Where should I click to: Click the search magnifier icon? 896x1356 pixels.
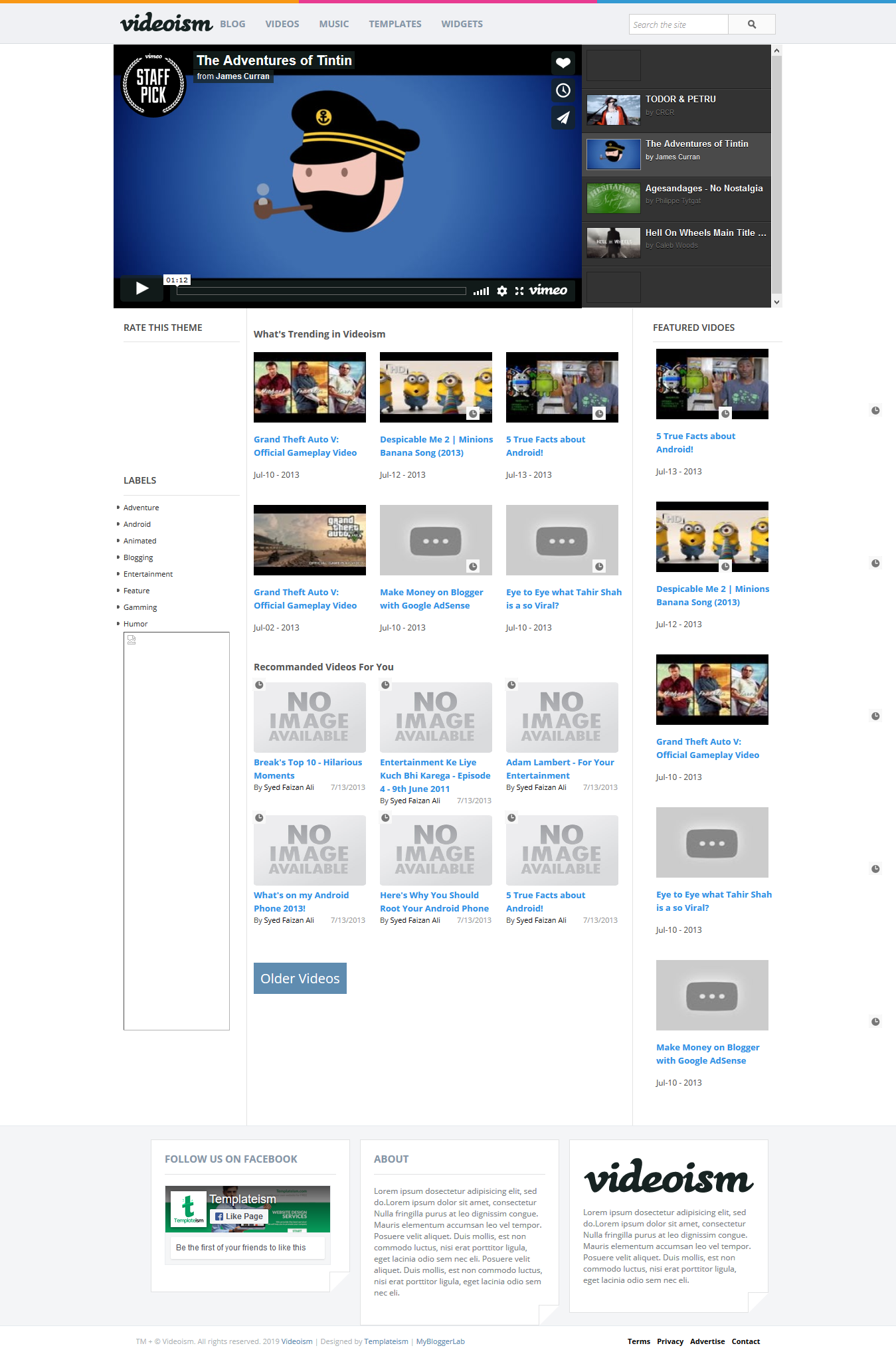pyautogui.click(x=751, y=25)
